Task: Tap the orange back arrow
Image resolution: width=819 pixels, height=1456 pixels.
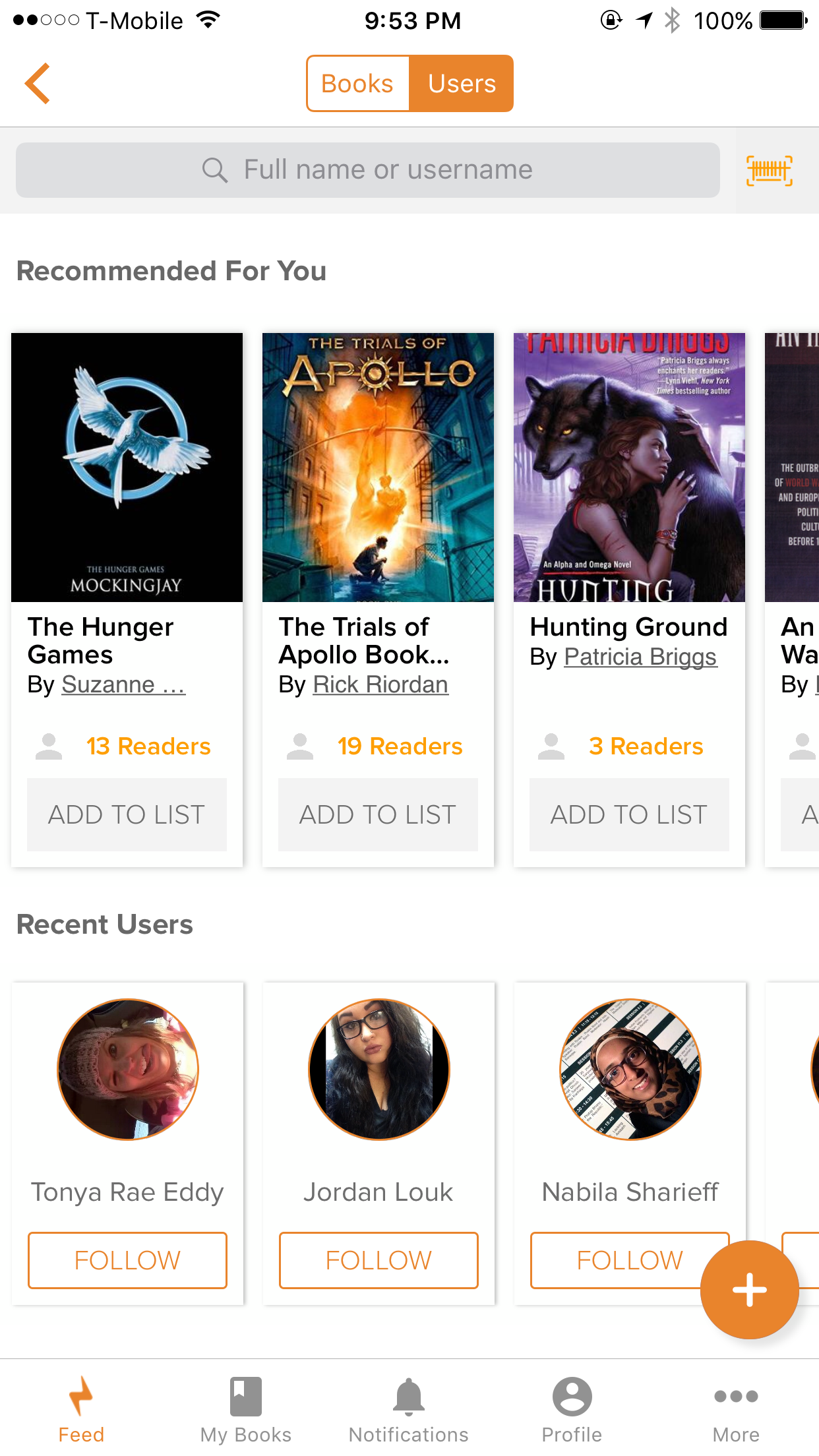Action: pyautogui.click(x=38, y=84)
